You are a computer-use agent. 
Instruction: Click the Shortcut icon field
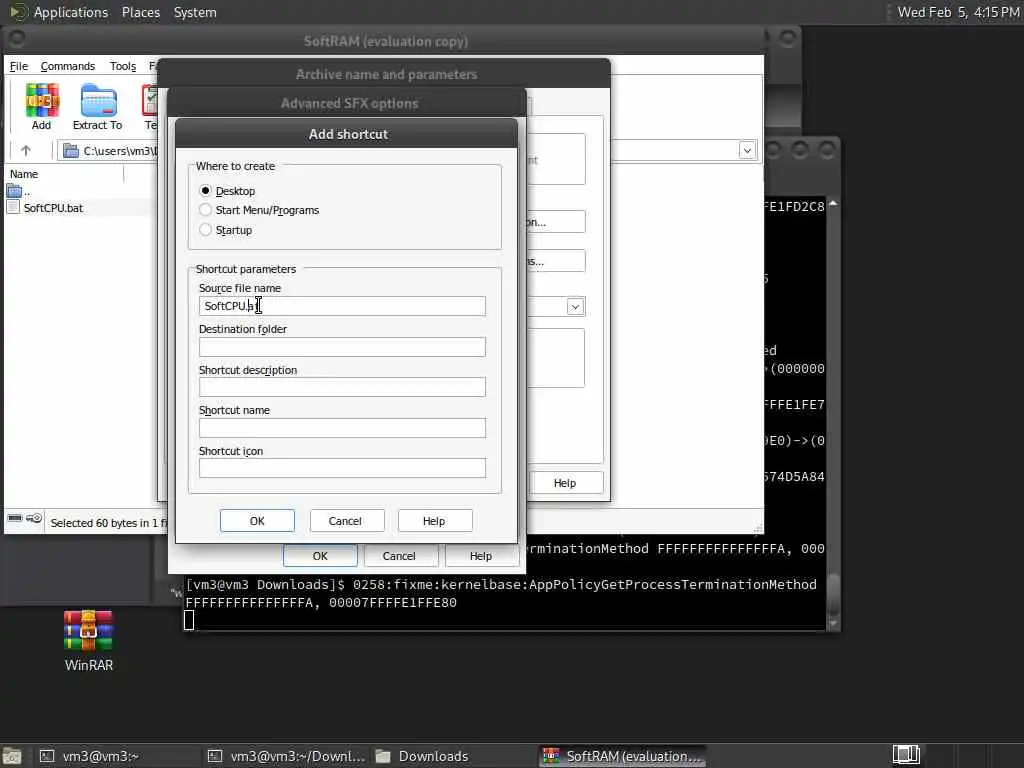pos(342,468)
